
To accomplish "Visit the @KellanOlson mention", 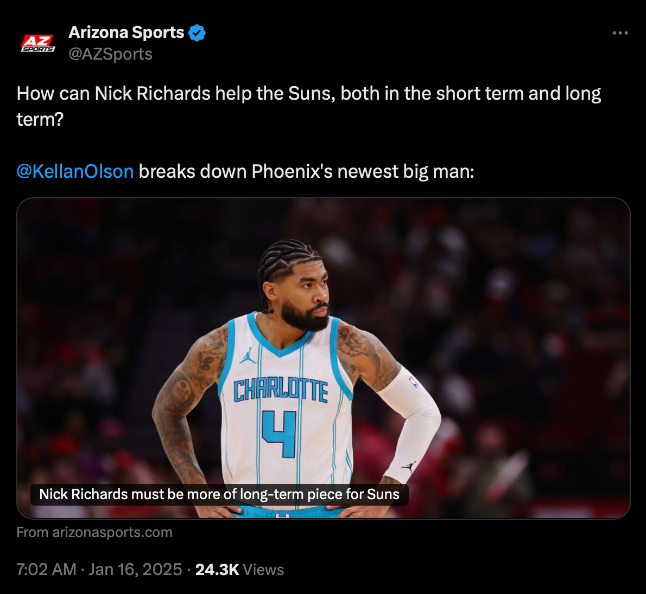I will point(75,171).
